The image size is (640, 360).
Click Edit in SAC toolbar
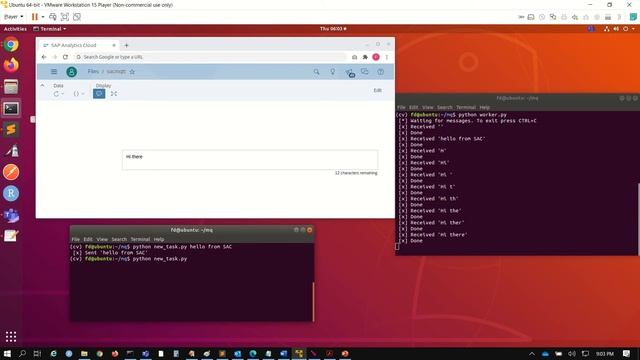tap(378, 90)
